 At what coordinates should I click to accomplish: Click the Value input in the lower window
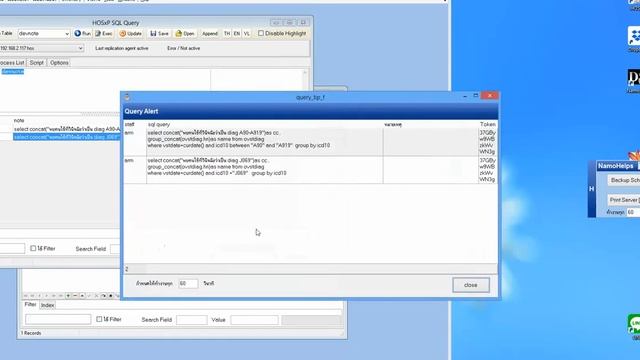(254, 320)
